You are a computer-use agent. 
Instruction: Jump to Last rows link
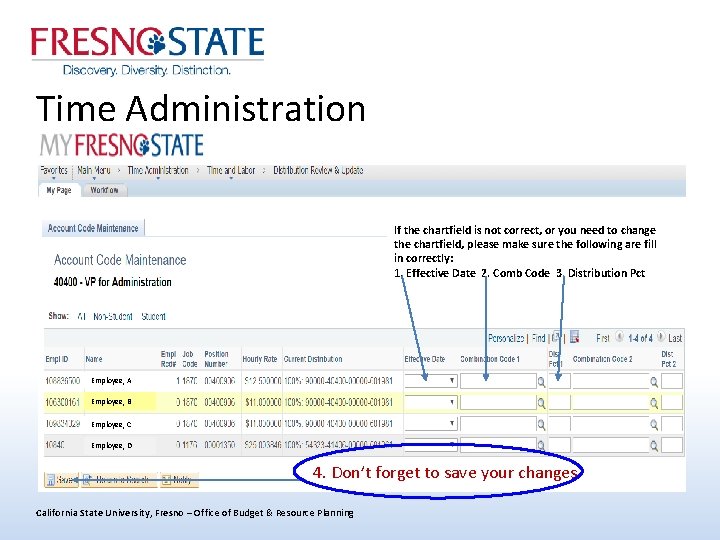point(675,338)
